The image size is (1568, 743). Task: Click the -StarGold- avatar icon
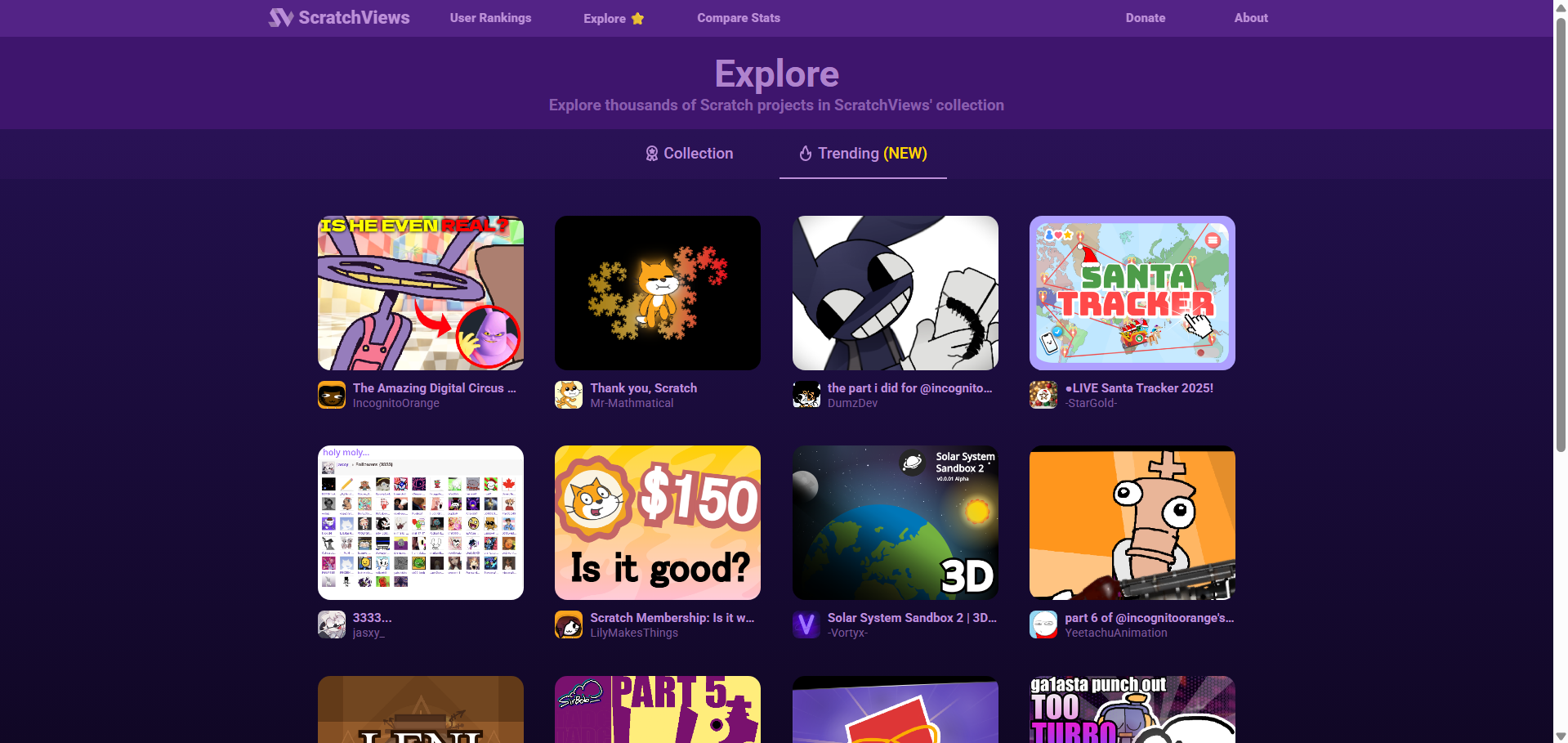(x=1043, y=395)
